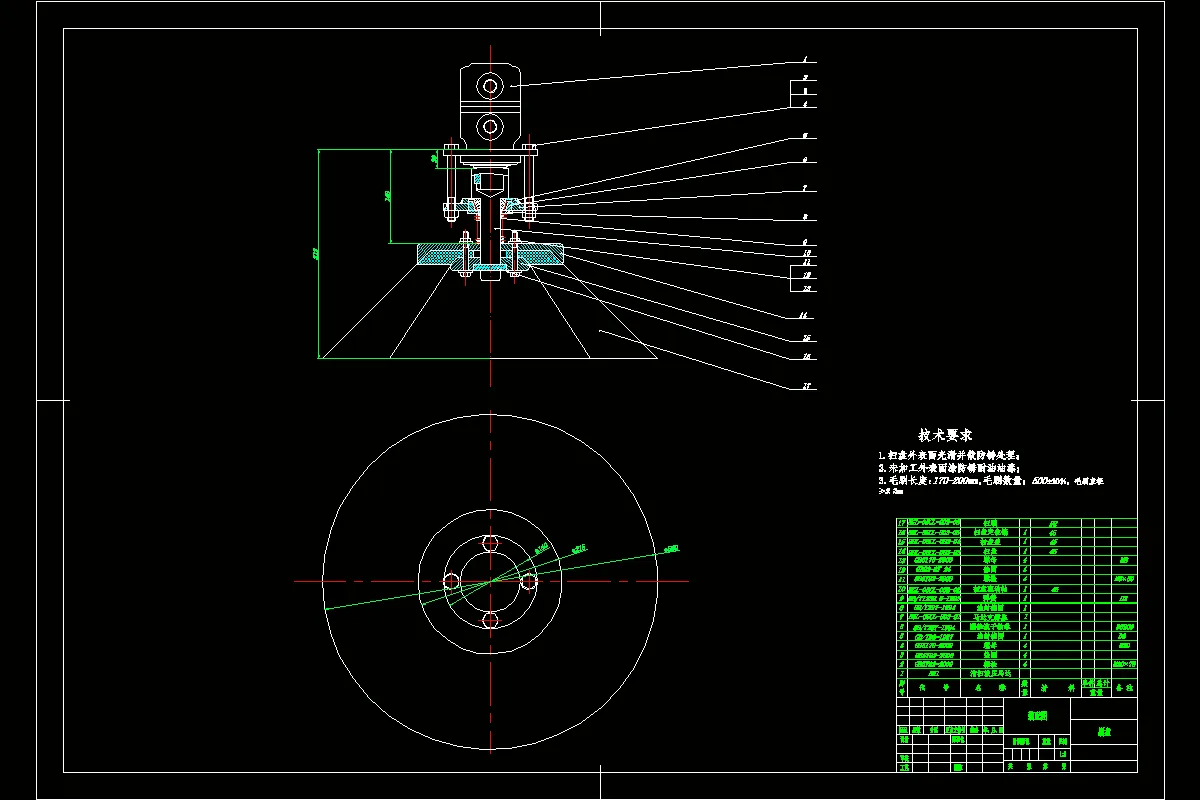Click part callout number 7 label
This screenshot has width=1200, height=800.
pos(804,188)
